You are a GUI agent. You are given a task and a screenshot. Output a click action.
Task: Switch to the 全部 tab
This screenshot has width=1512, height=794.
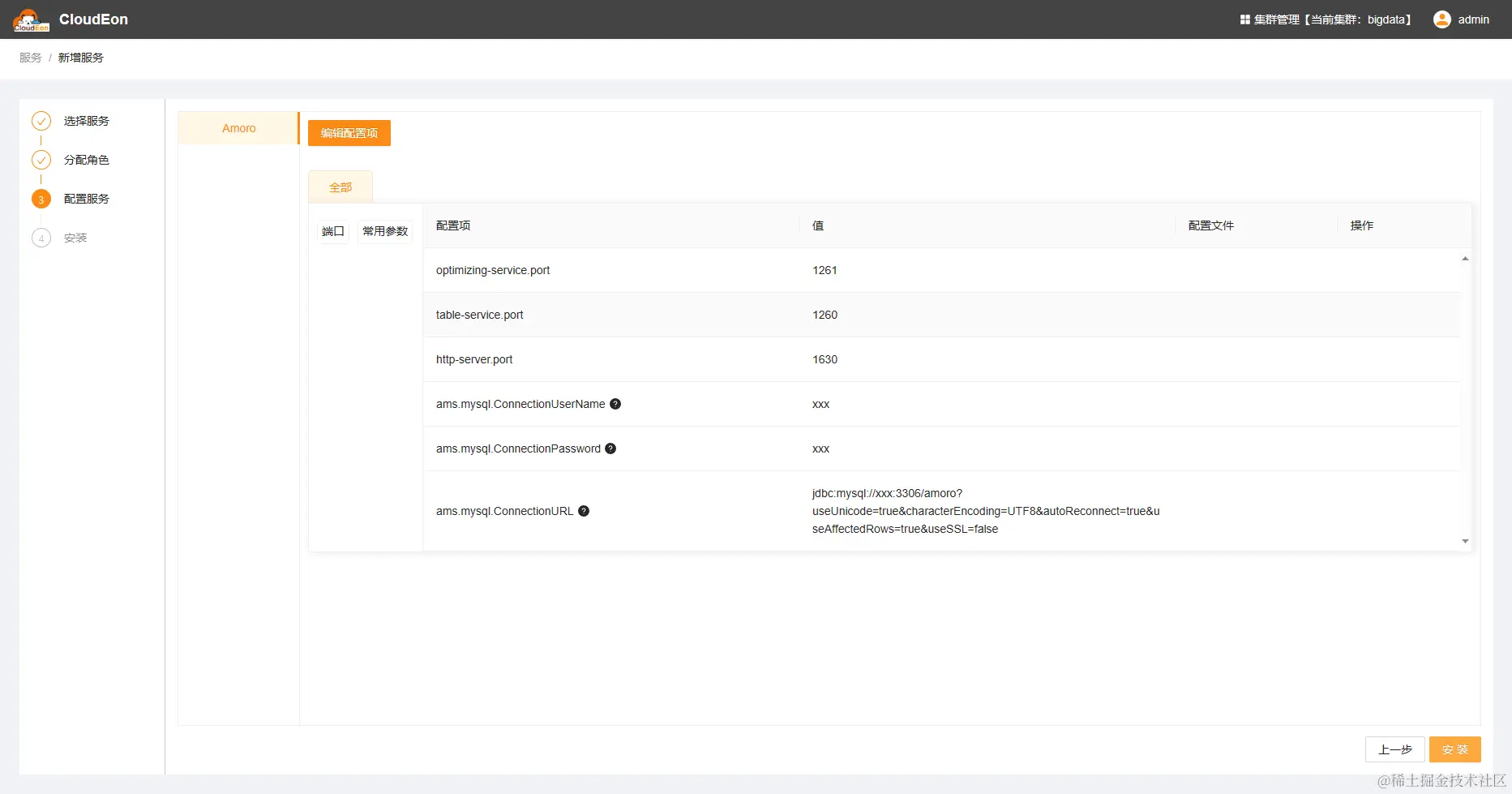(x=341, y=187)
